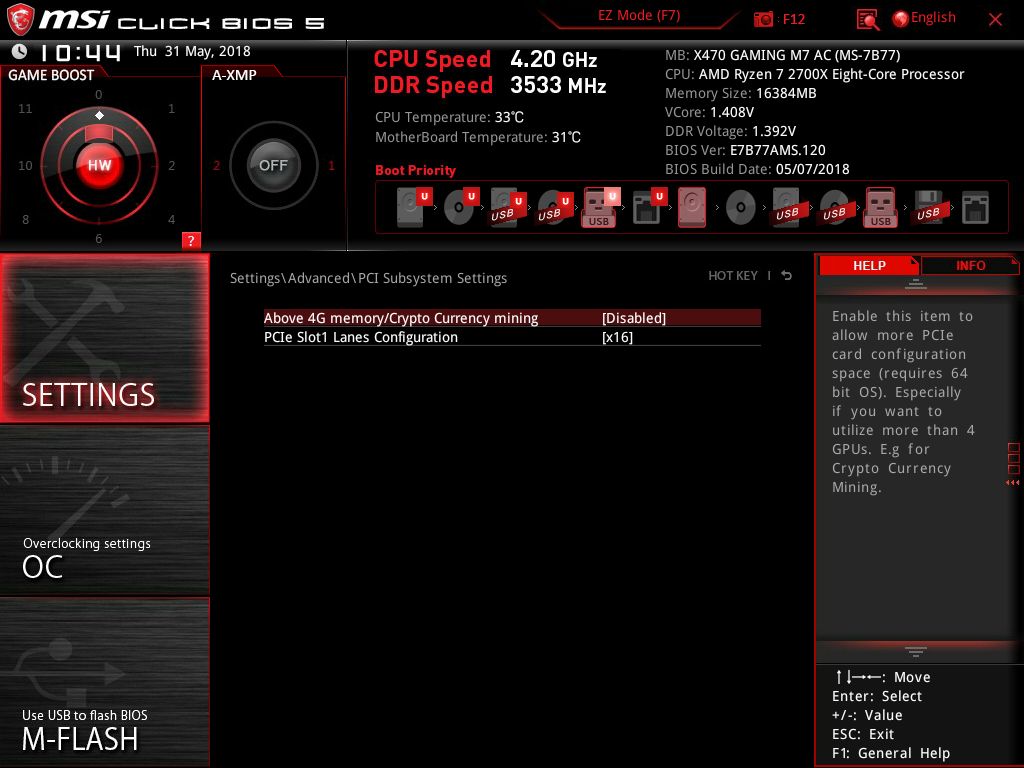The height and width of the screenshot is (768, 1024).
Task: Click the BIOS Ver E7B77AMS.120 entry
Action: click(x=745, y=150)
